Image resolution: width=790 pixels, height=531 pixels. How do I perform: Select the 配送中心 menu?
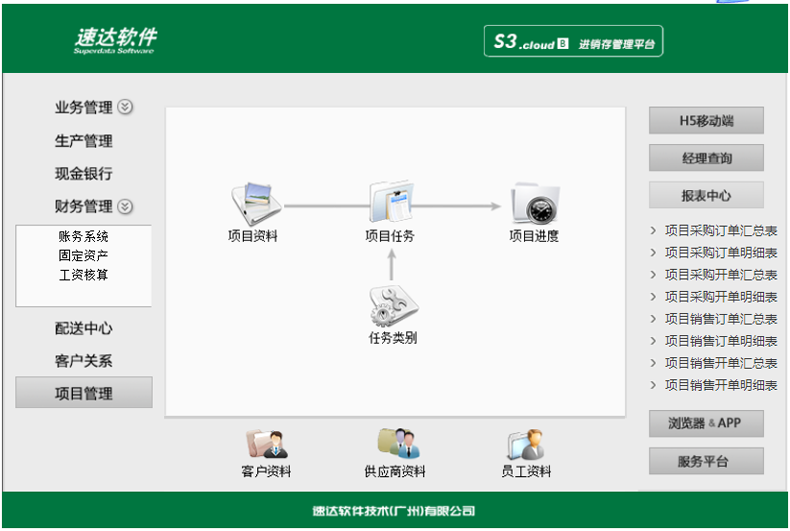point(84,328)
